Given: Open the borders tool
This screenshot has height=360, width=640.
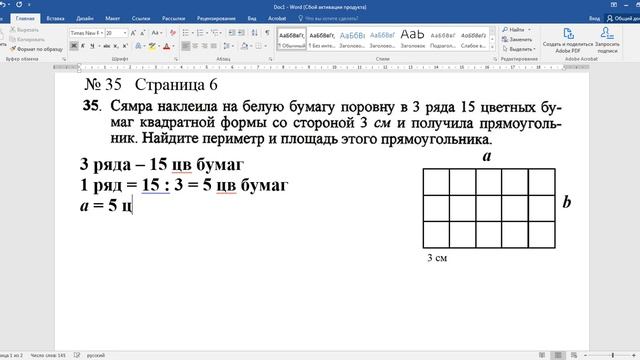Looking at the screenshot, I should coord(258,46).
